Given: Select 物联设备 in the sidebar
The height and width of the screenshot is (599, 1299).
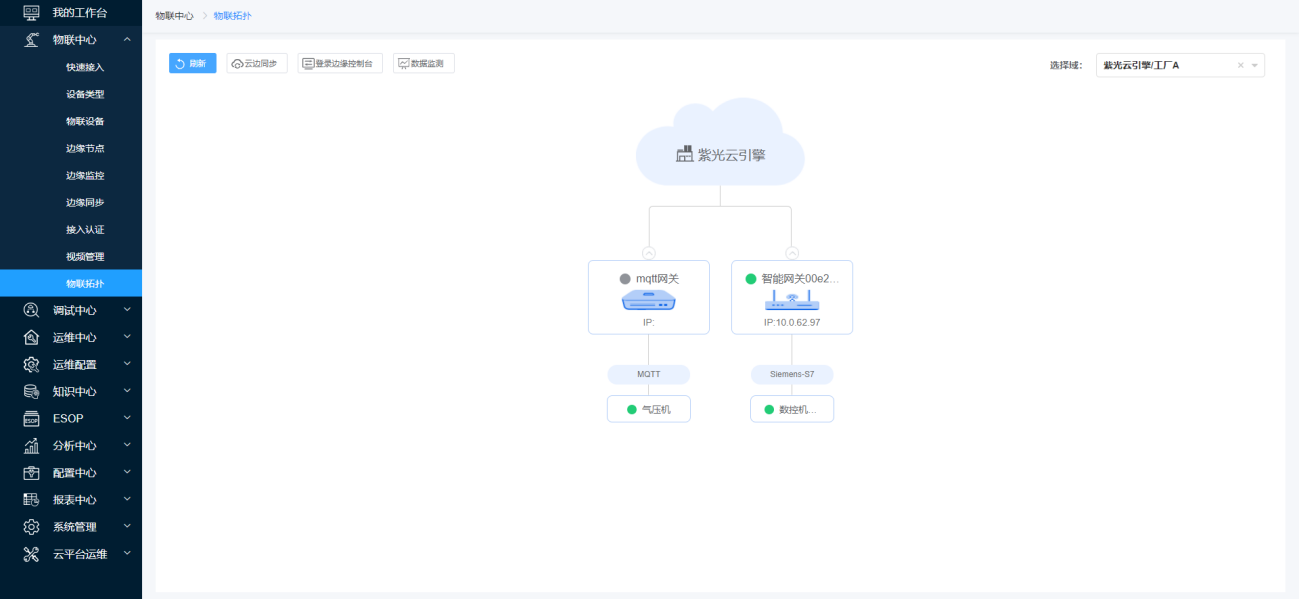Looking at the screenshot, I should pyautogui.click(x=85, y=121).
